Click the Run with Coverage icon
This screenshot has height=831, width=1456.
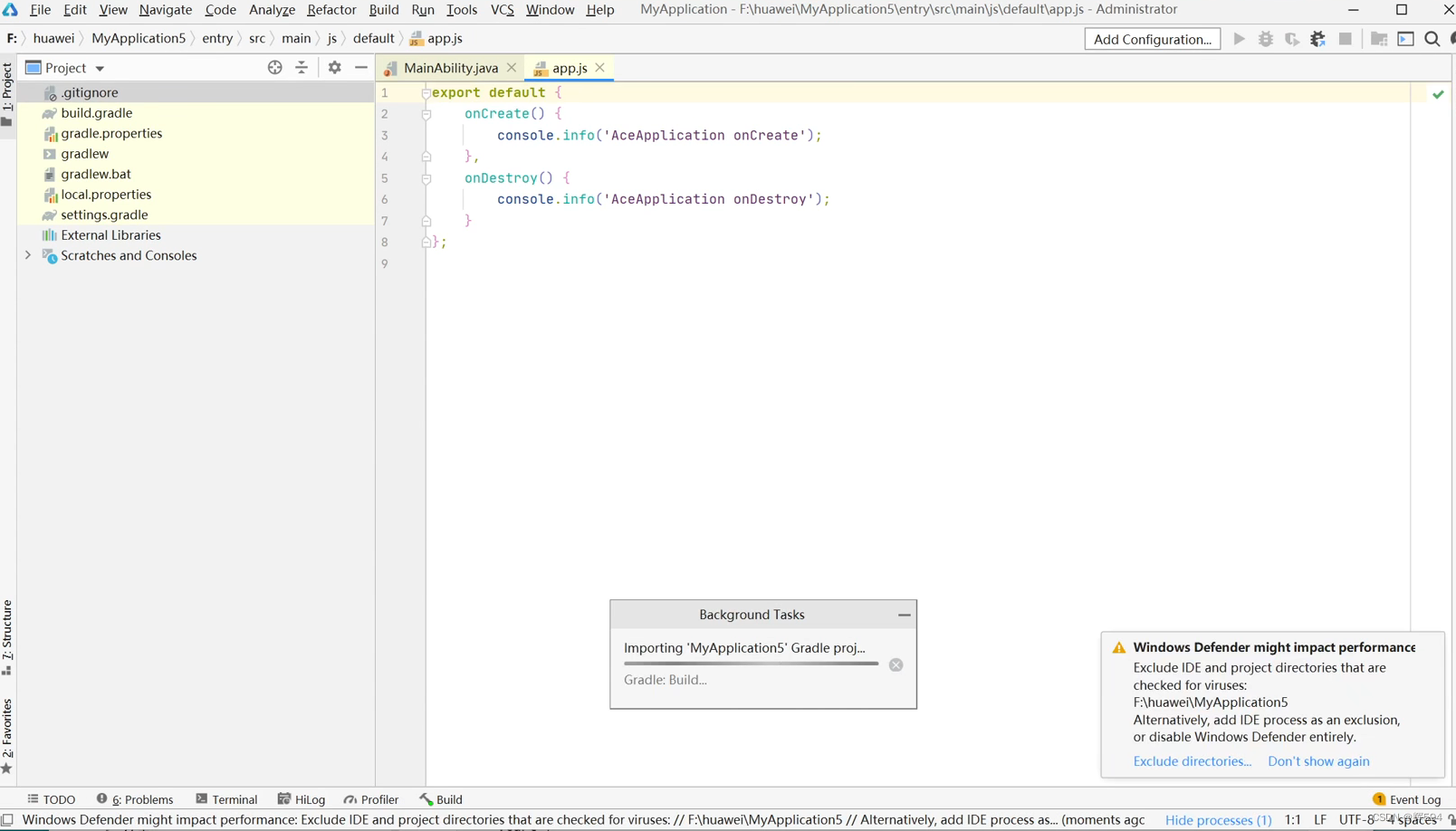[1292, 39]
